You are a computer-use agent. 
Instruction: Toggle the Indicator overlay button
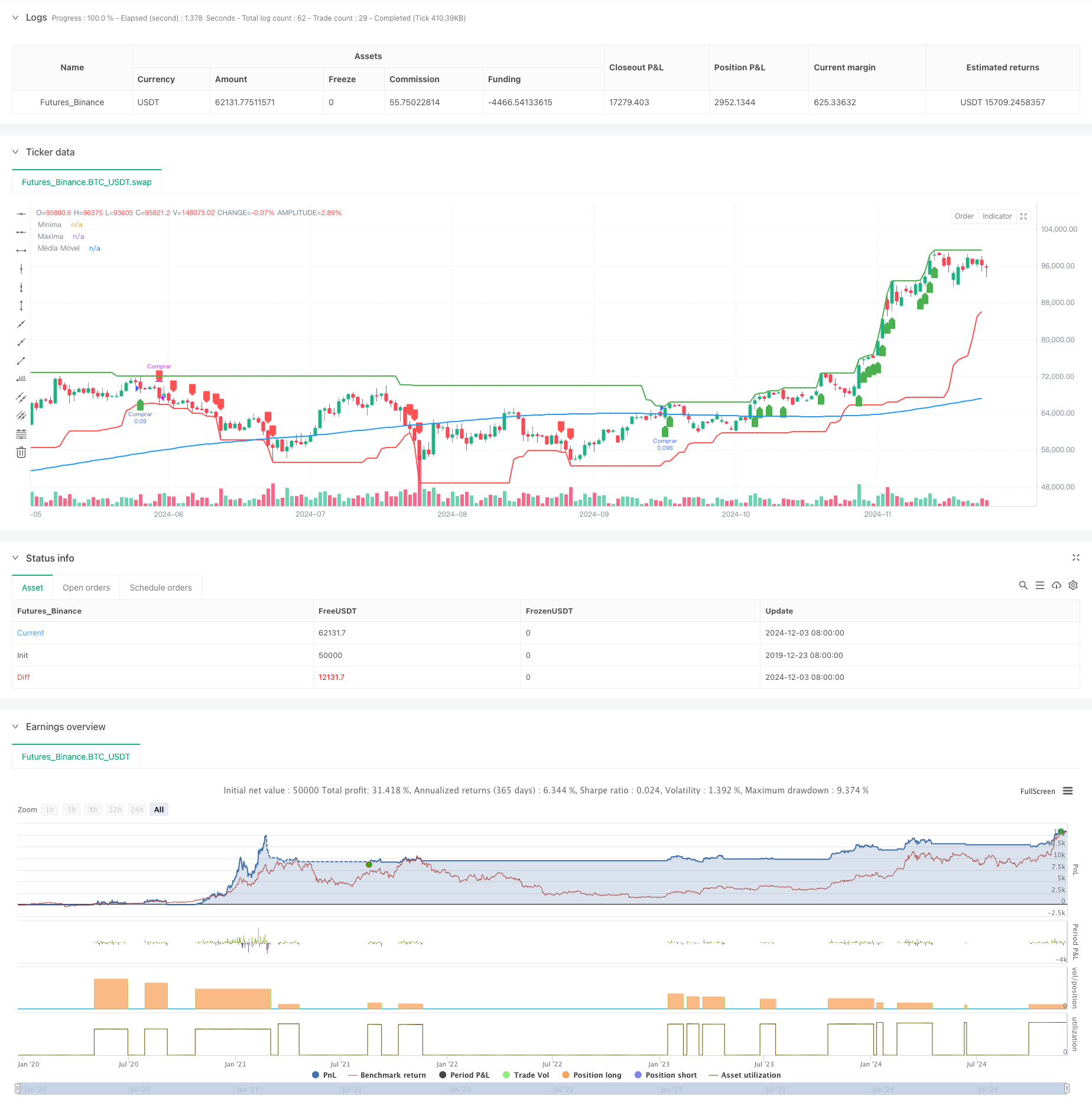tap(997, 216)
